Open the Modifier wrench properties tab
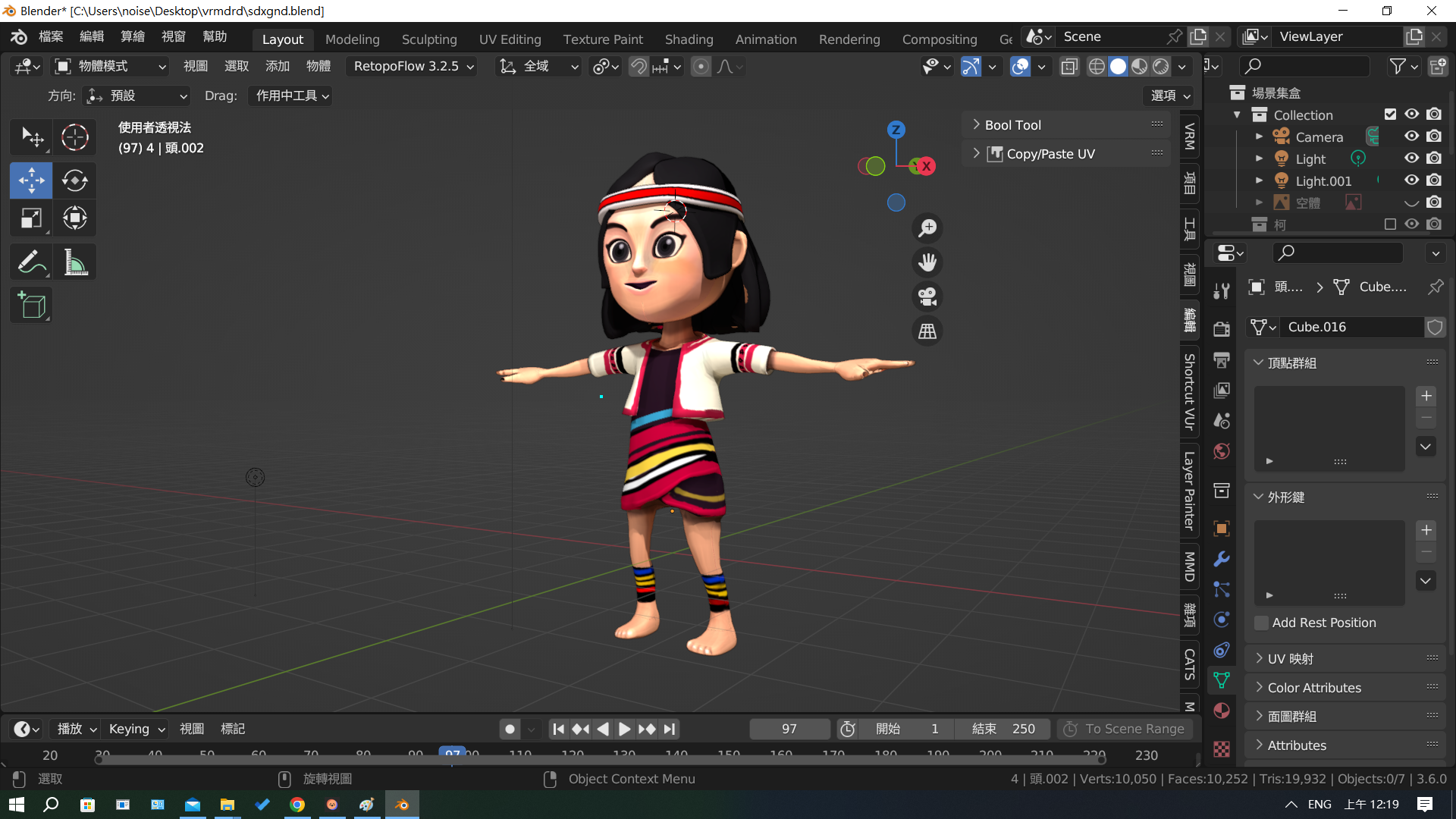The height and width of the screenshot is (819, 1456). pyautogui.click(x=1221, y=559)
